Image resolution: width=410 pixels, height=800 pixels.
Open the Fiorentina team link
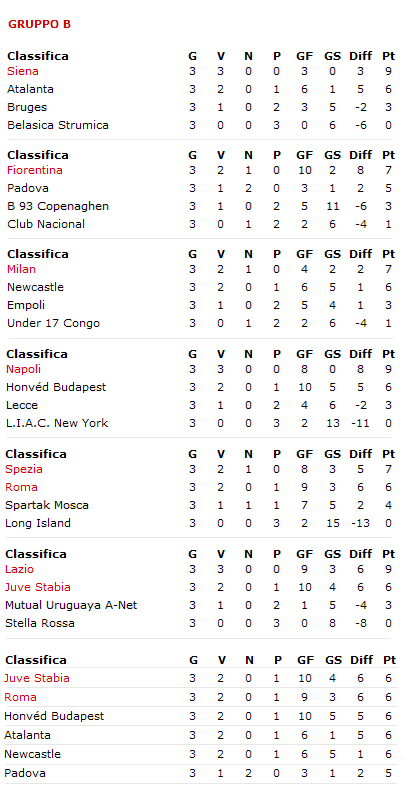click(x=35, y=170)
